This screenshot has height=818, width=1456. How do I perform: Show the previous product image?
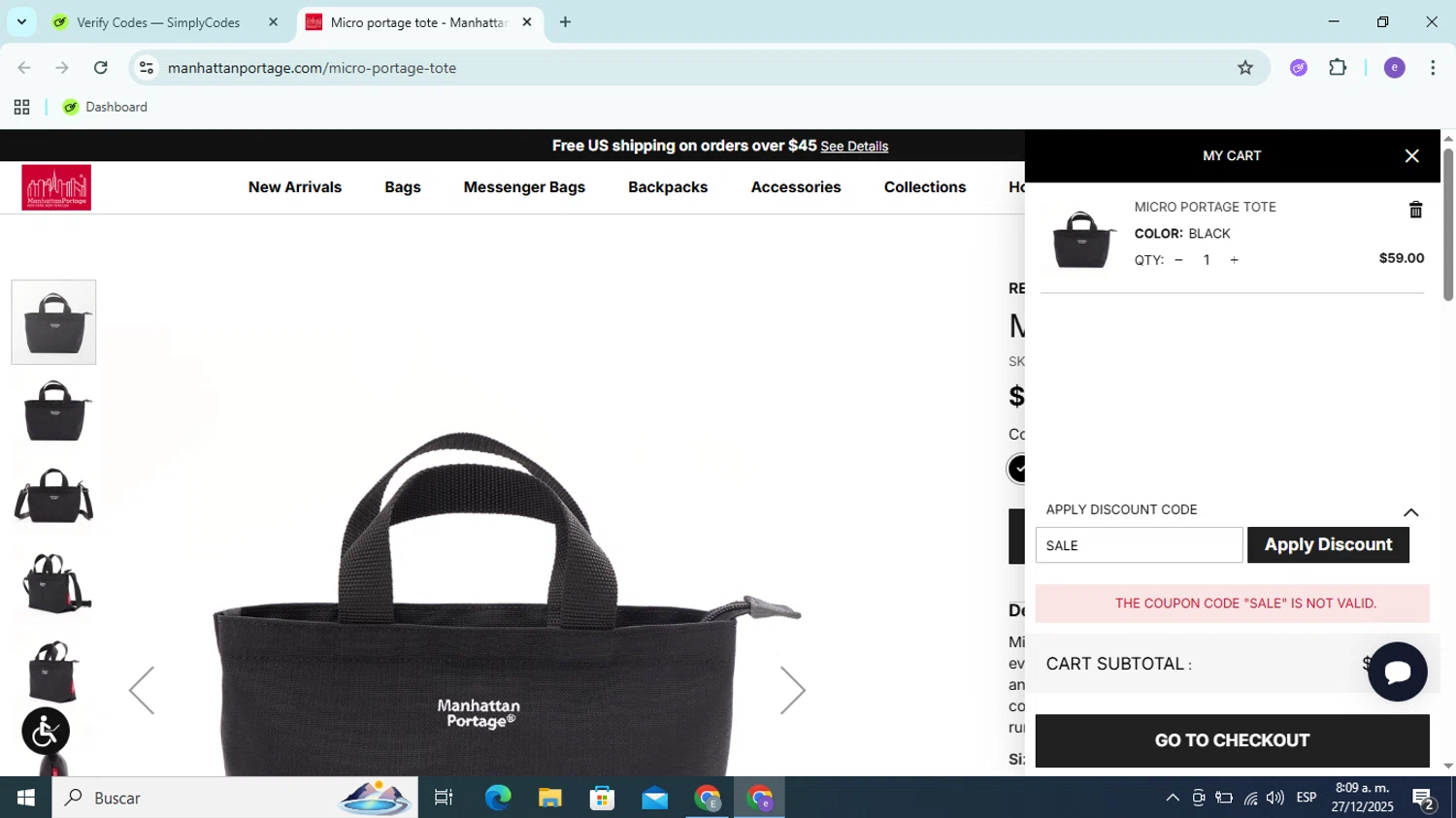pyautogui.click(x=142, y=691)
